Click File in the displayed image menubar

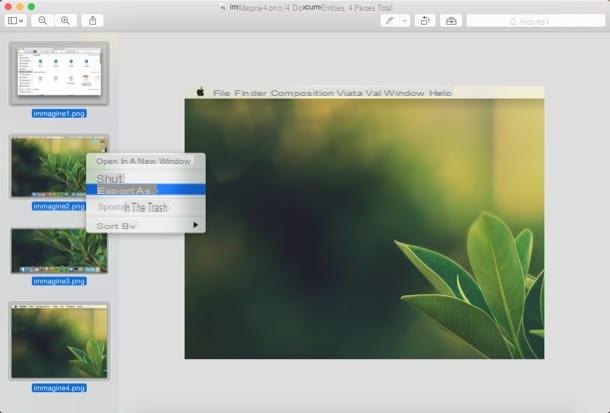pos(221,93)
